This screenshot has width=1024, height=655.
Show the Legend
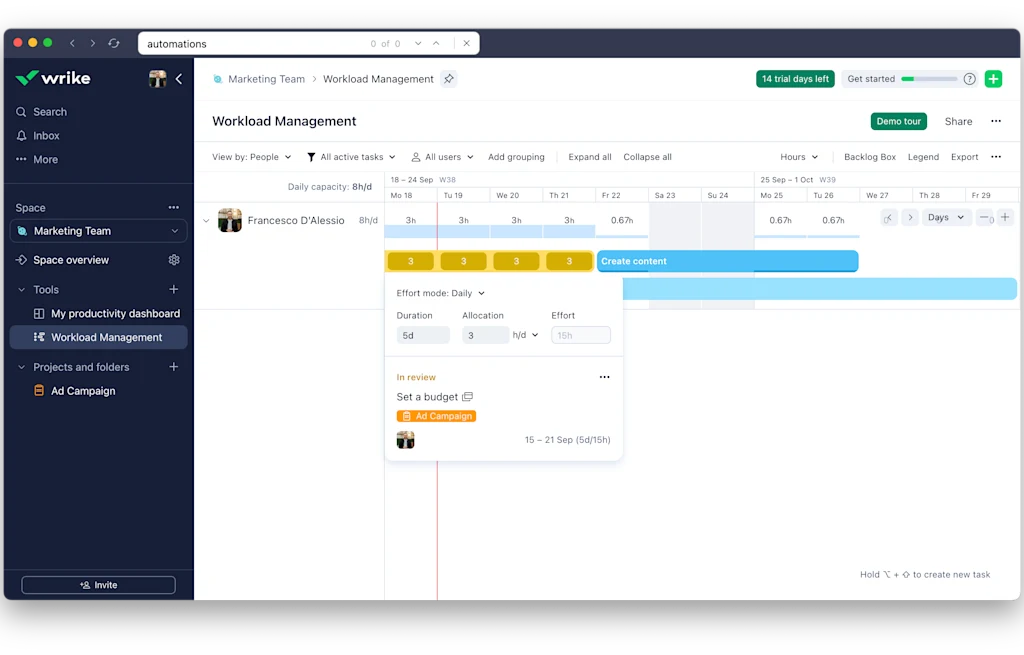click(x=923, y=157)
